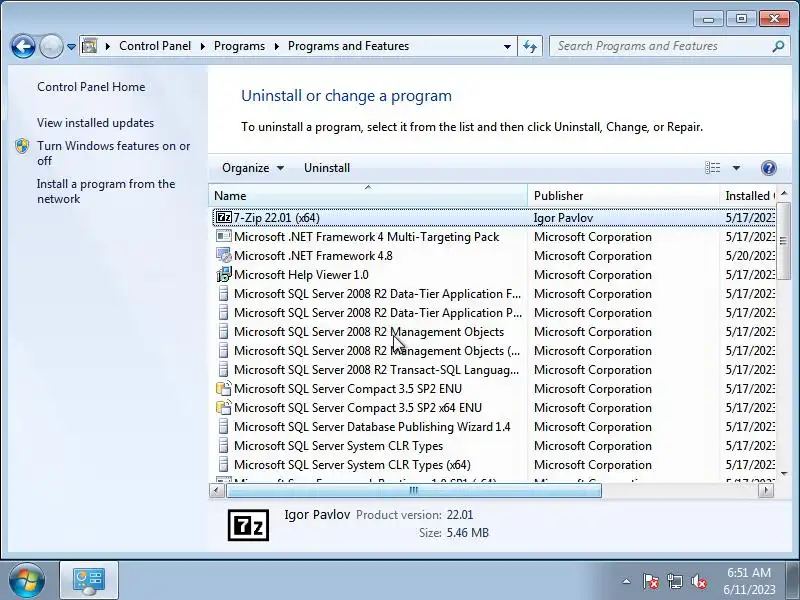This screenshot has width=800, height=600.
Task: Click the 5/20/2023 installed date cell
Action: point(750,256)
